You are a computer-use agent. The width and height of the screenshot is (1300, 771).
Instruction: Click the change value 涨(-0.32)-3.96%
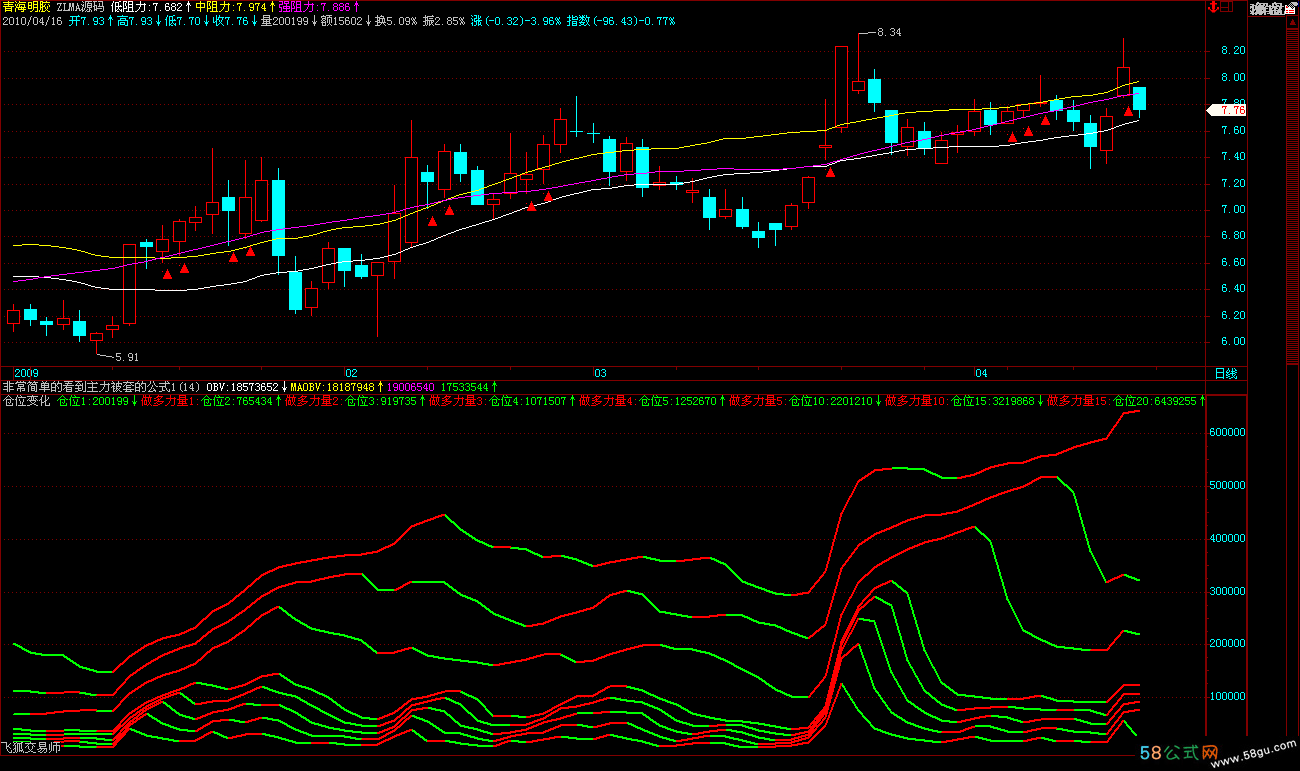[x=516, y=20]
